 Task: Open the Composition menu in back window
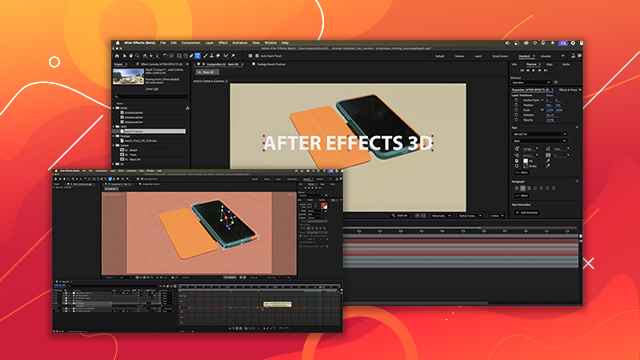tap(191, 43)
